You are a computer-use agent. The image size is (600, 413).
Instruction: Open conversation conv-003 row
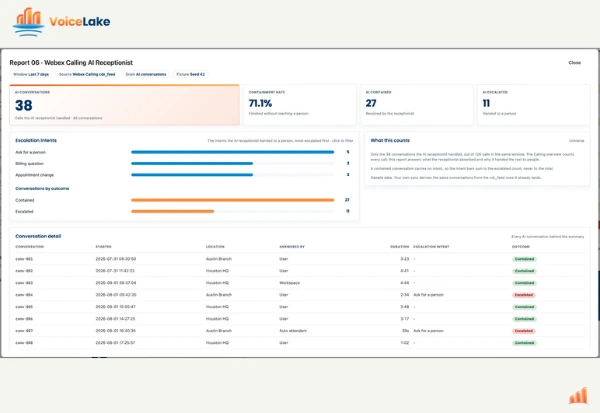click(300, 283)
